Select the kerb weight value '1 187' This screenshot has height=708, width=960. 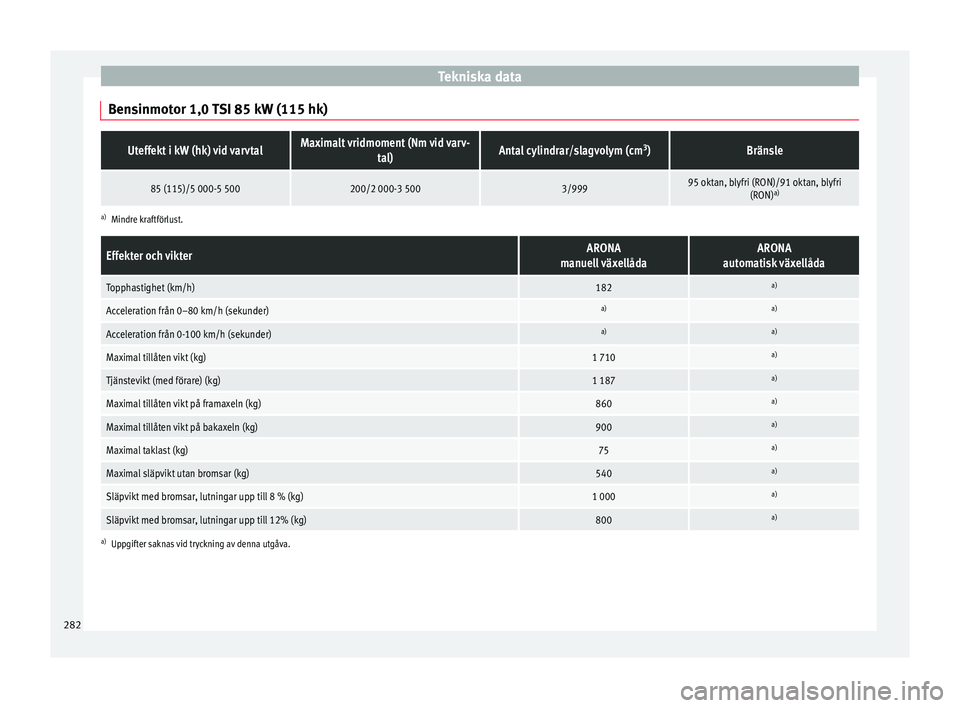coord(604,380)
